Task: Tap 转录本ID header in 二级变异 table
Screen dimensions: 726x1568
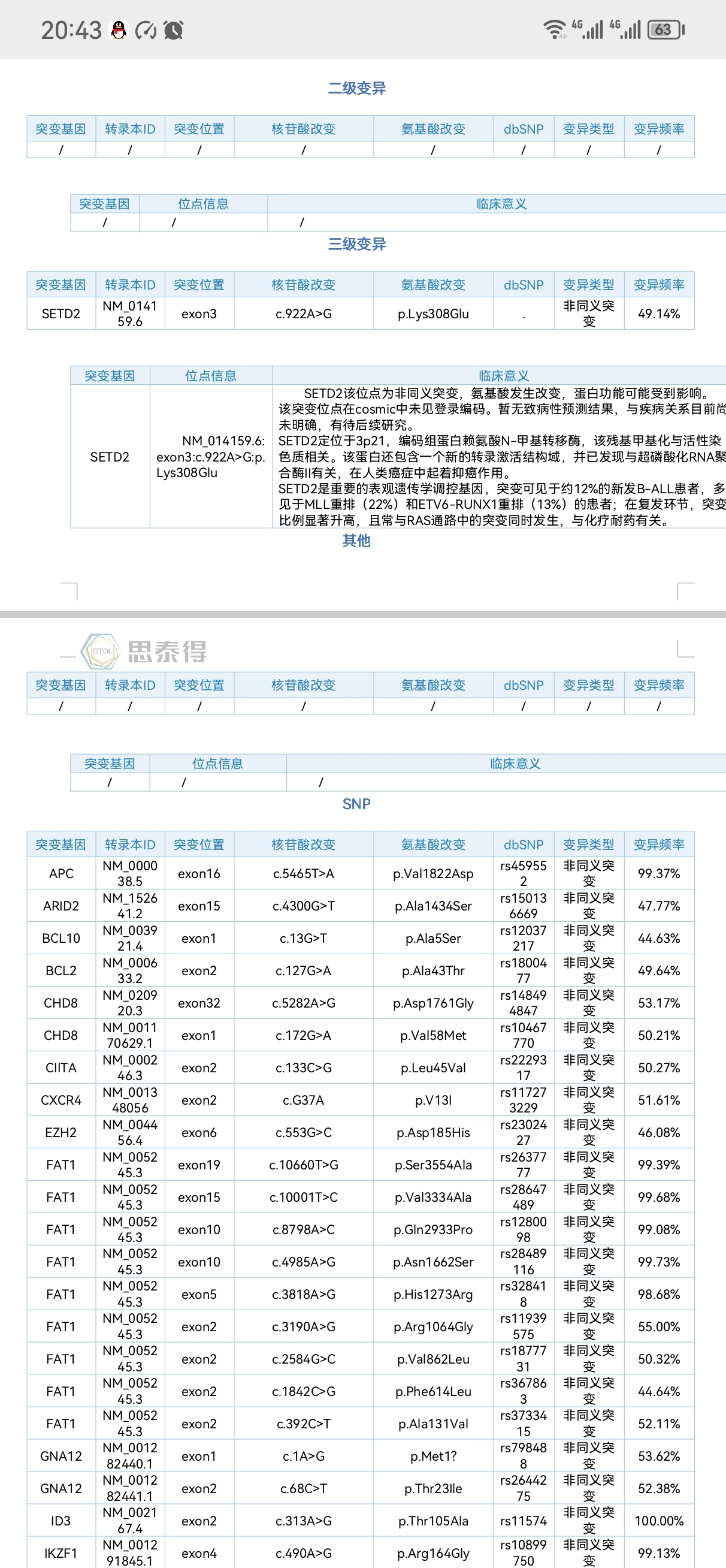Action: pos(130,128)
